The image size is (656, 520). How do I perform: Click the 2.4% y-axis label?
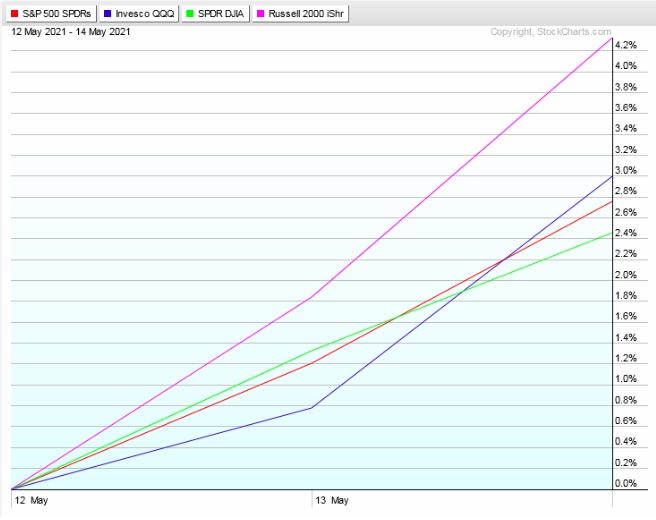pos(625,233)
